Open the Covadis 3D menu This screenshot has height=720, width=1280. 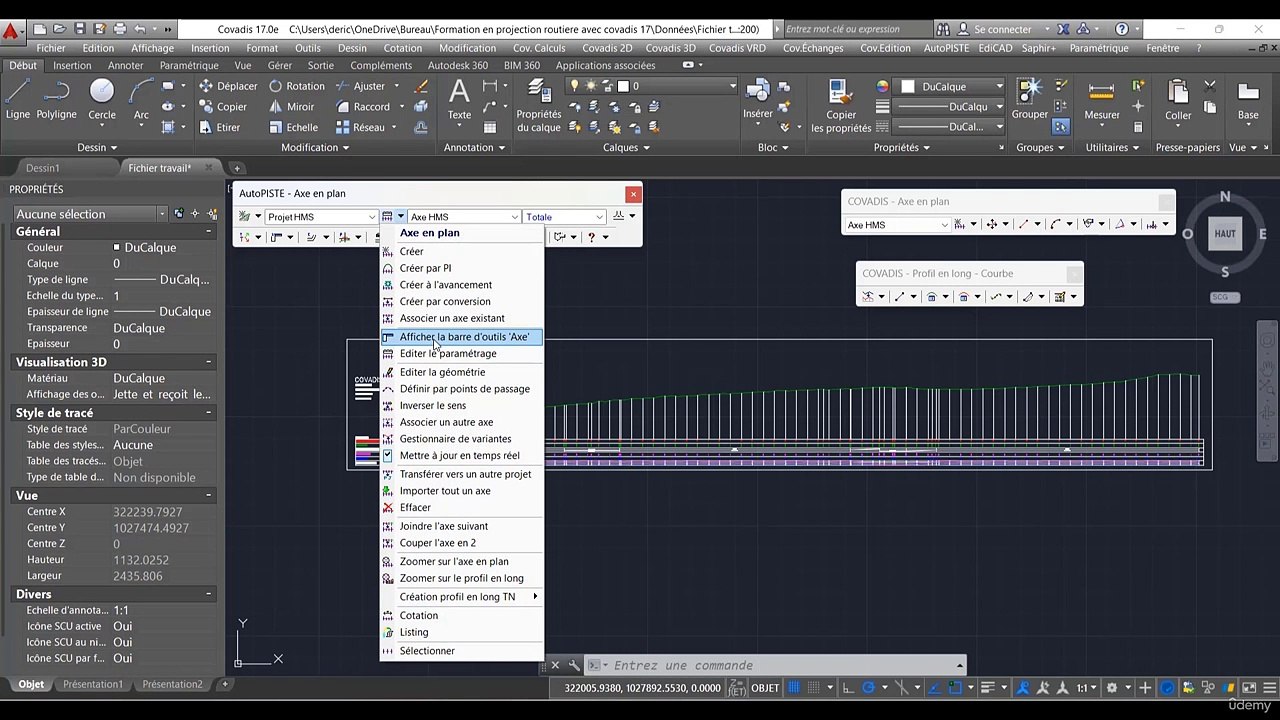click(x=670, y=48)
